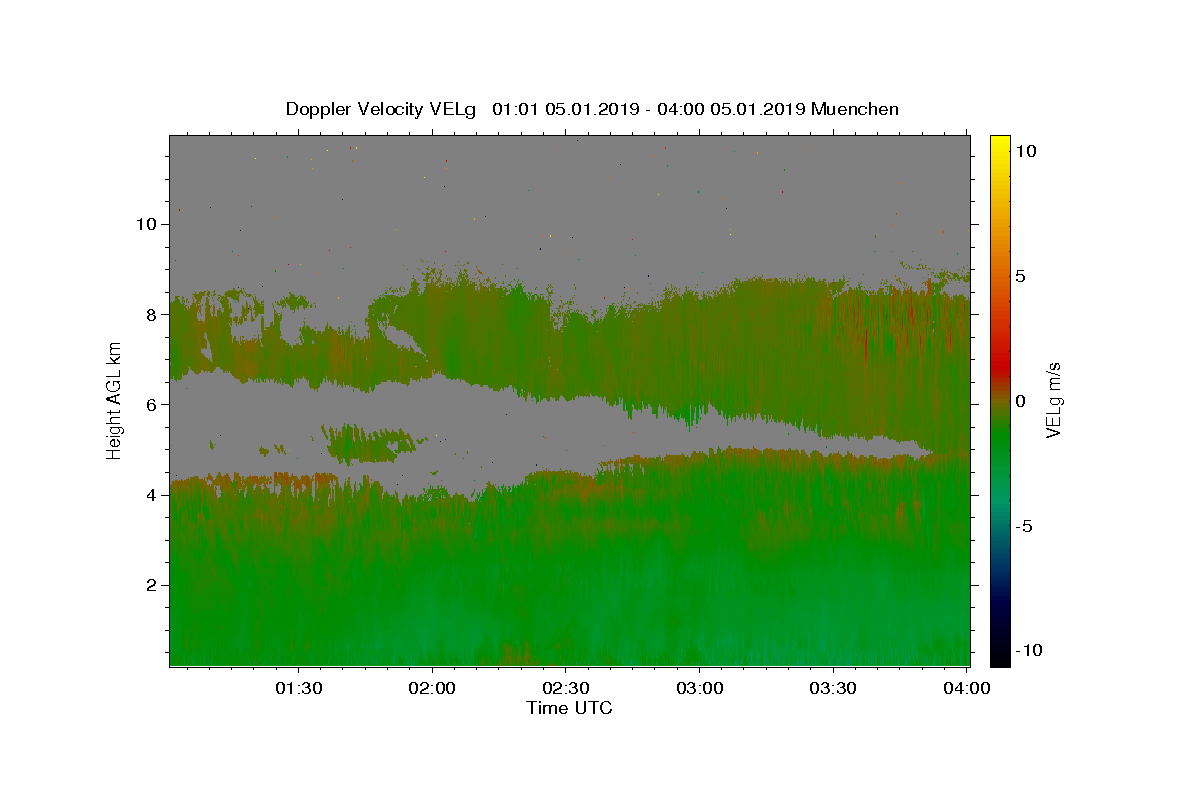Click the '04:00' time axis label
Viewport: 1200px width, 800px height.
966,688
